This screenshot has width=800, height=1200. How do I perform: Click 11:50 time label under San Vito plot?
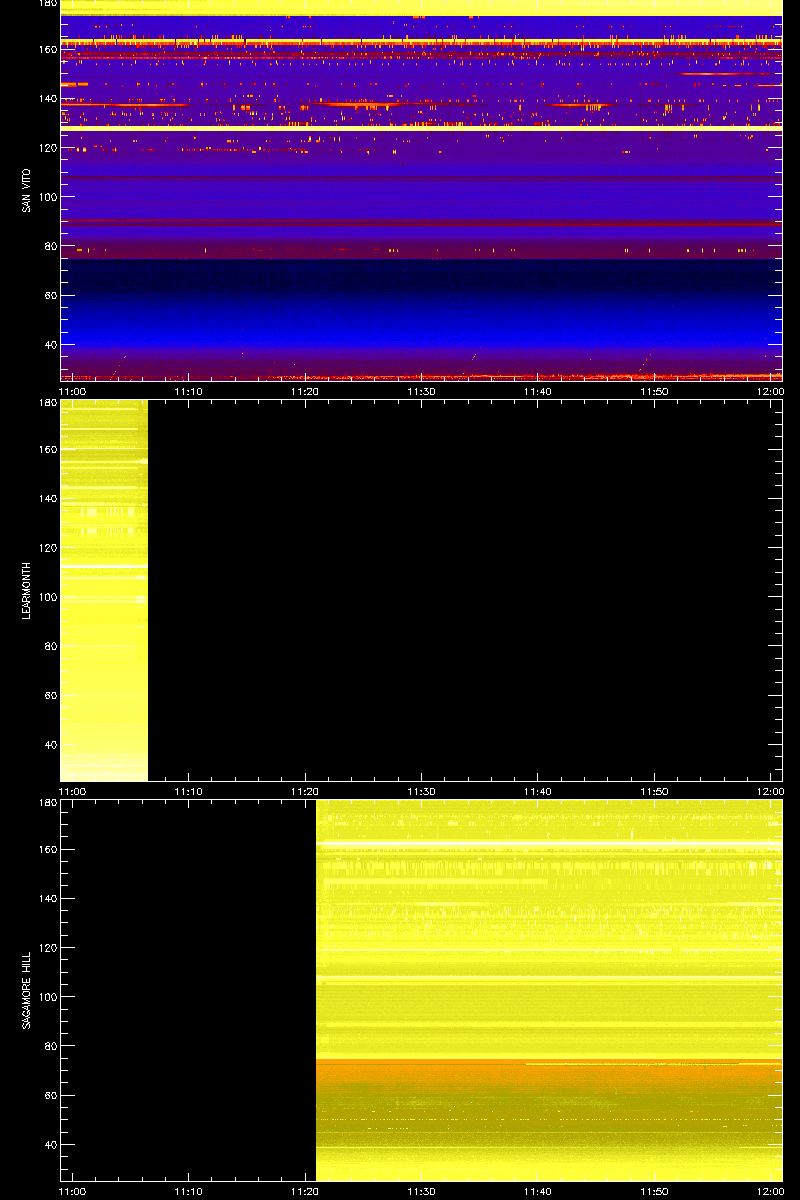click(x=654, y=391)
